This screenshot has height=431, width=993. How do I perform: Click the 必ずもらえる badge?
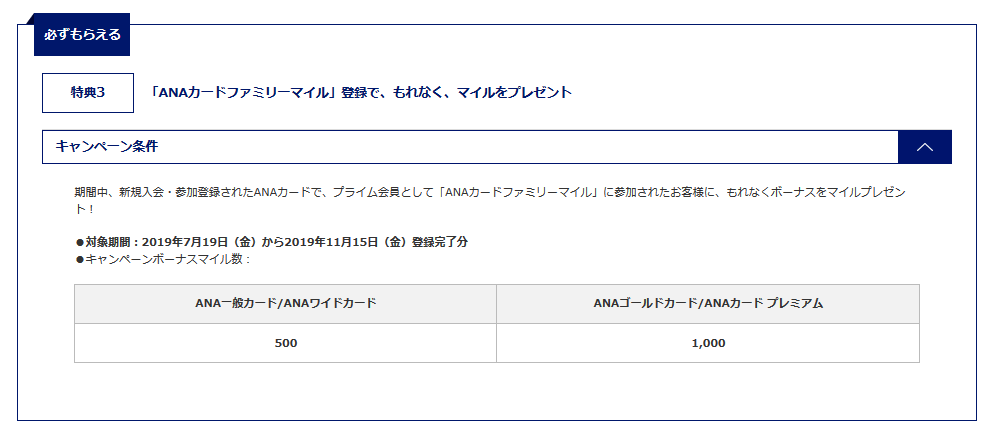click(82, 35)
